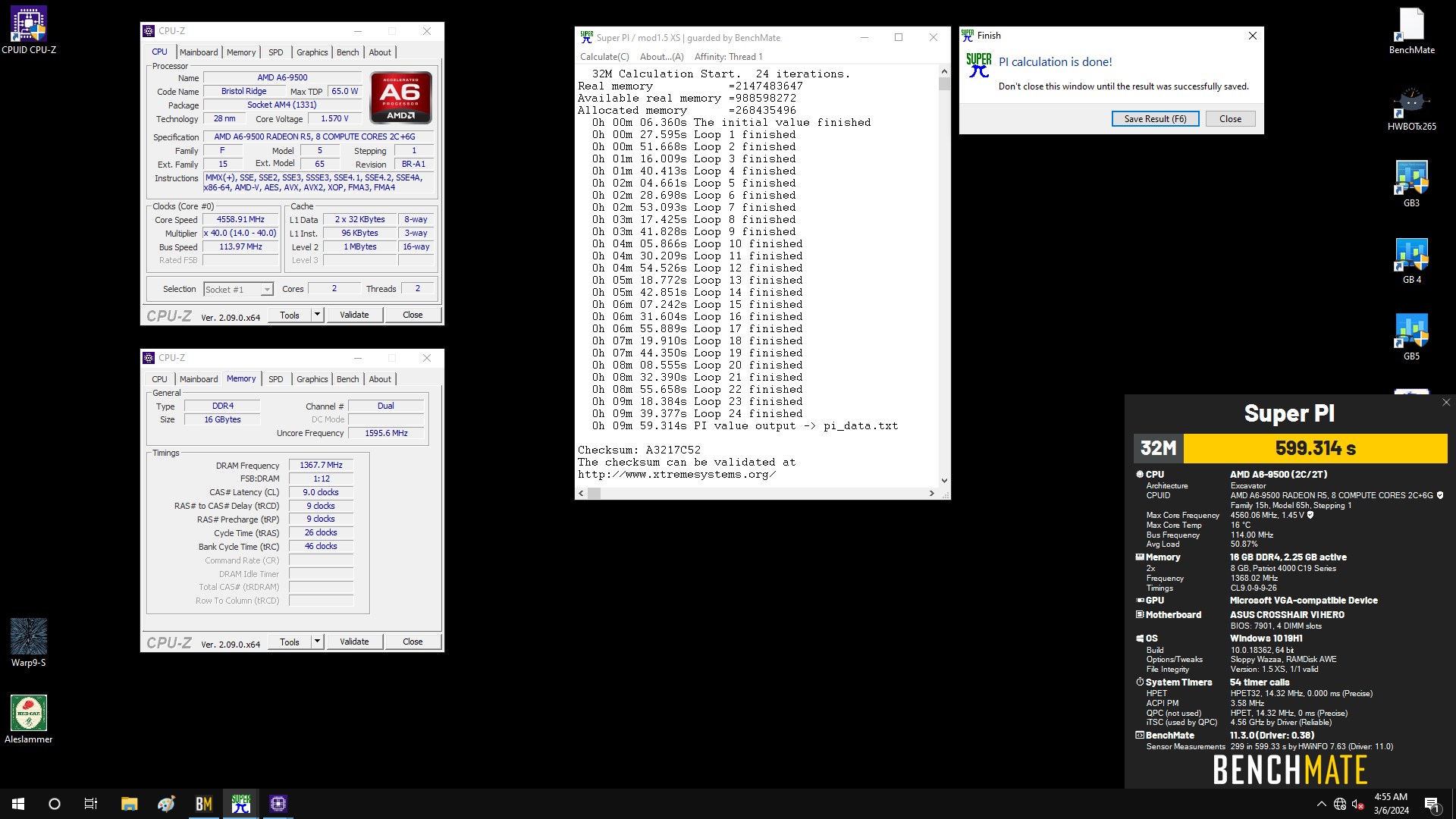
Task: Click Close button in Finish dialog
Action: [x=1230, y=119]
